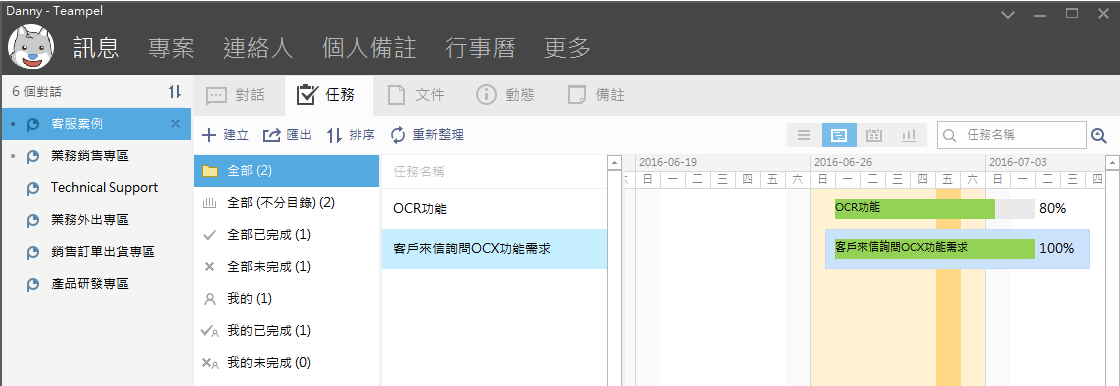Click chat icon beside Technical Support
This screenshot has width=1120, height=386.
[x=32, y=189]
